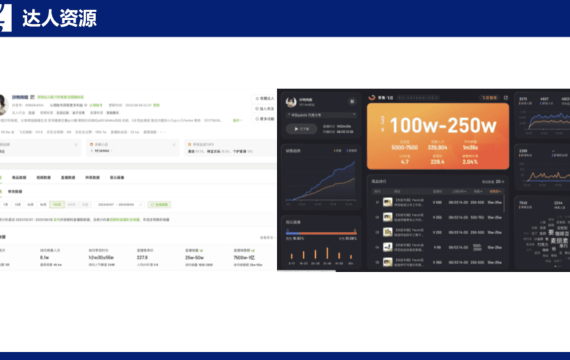The height and width of the screenshot is (360, 570).
Task: Click the 500-750 sales volume cell
Action: pyautogui.click(x=477, y=217)
